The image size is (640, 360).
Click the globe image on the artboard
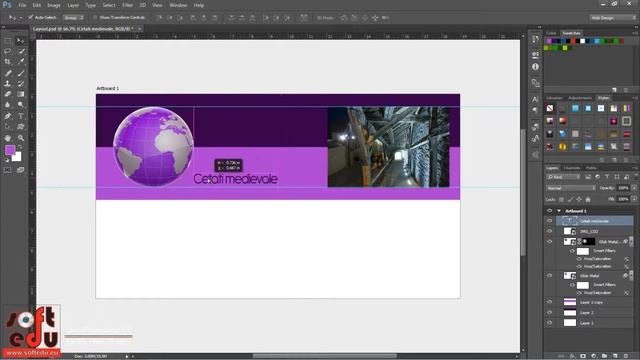pos(153,146)
